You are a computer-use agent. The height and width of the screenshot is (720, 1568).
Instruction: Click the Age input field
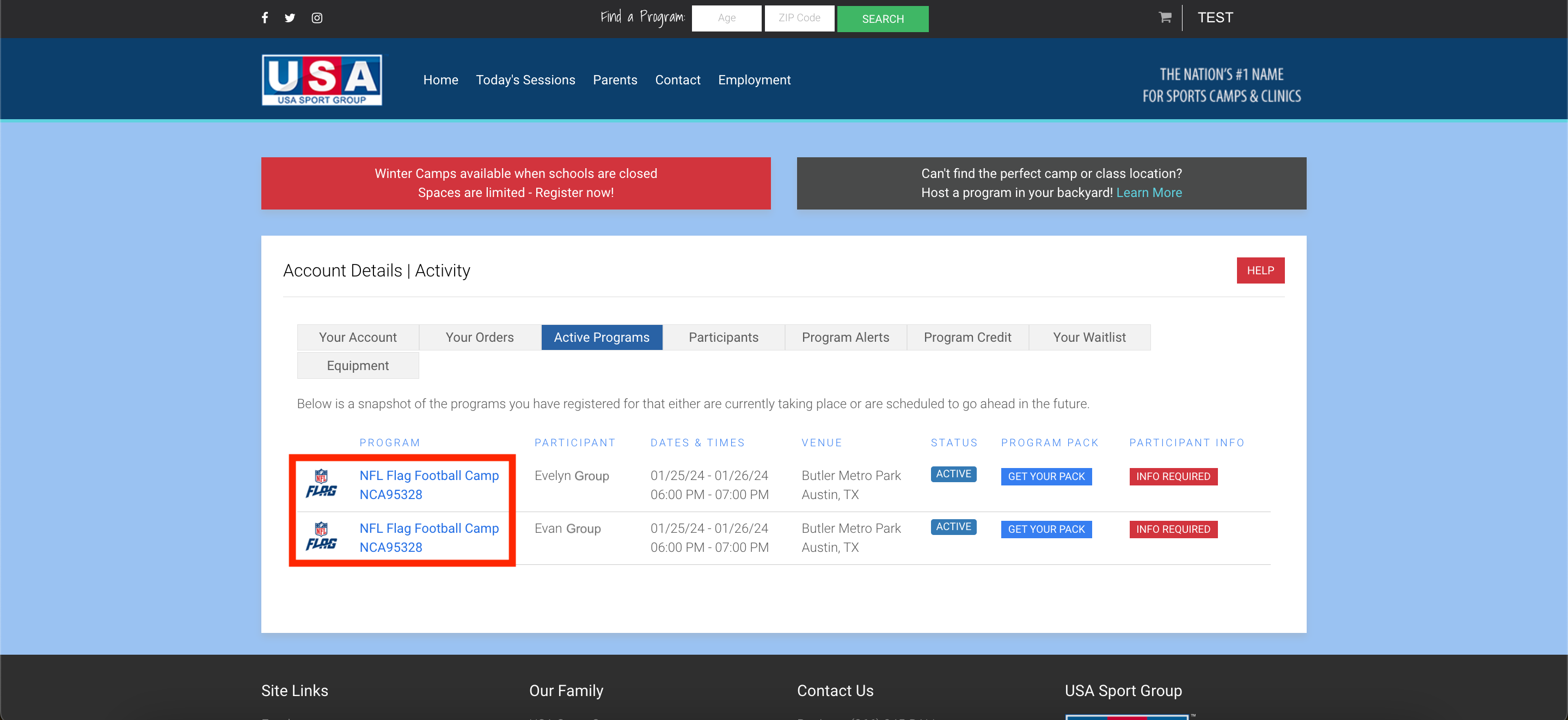tap(726, 19)
